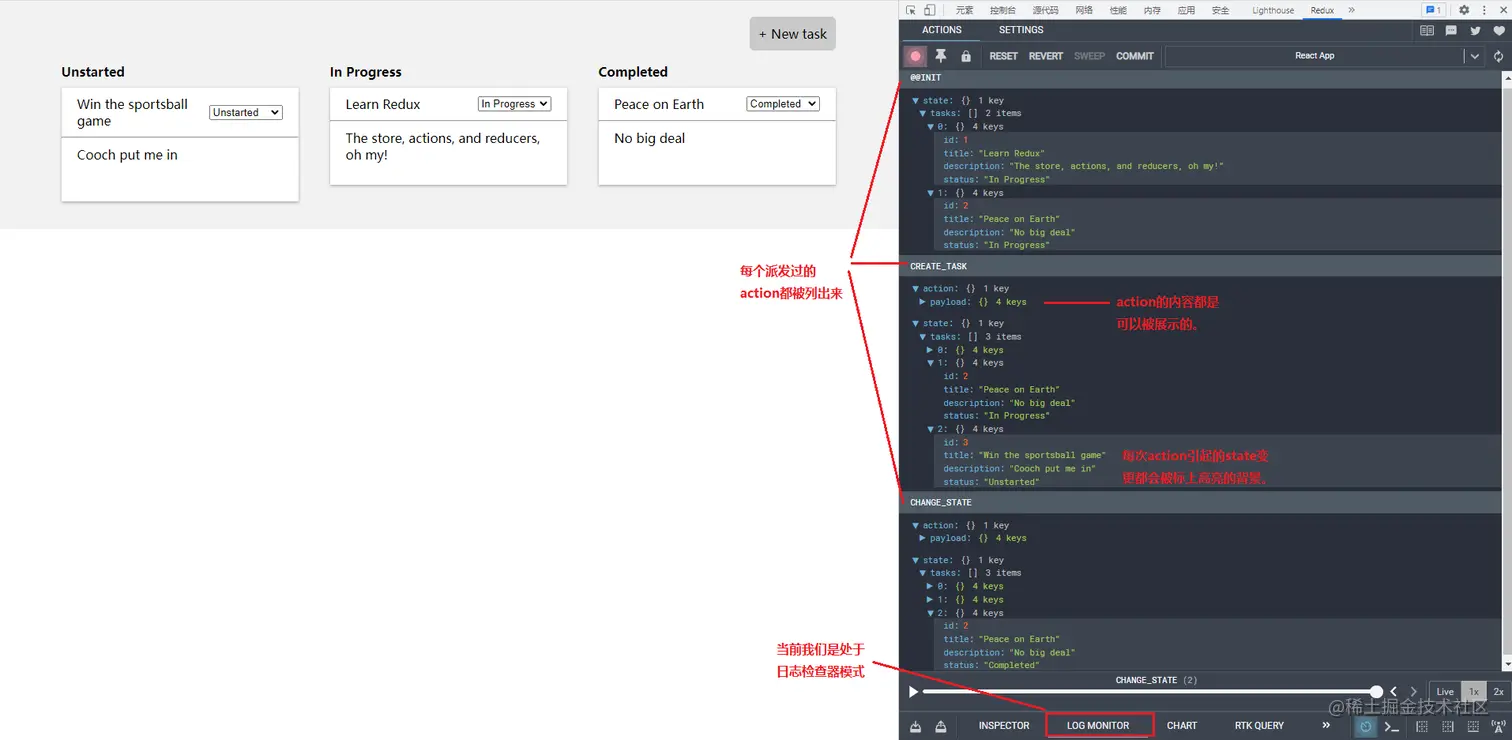This screenshot has width=1512, height=740.
Task: Enable Live playback mode
Action: [x=1444, y=691]
